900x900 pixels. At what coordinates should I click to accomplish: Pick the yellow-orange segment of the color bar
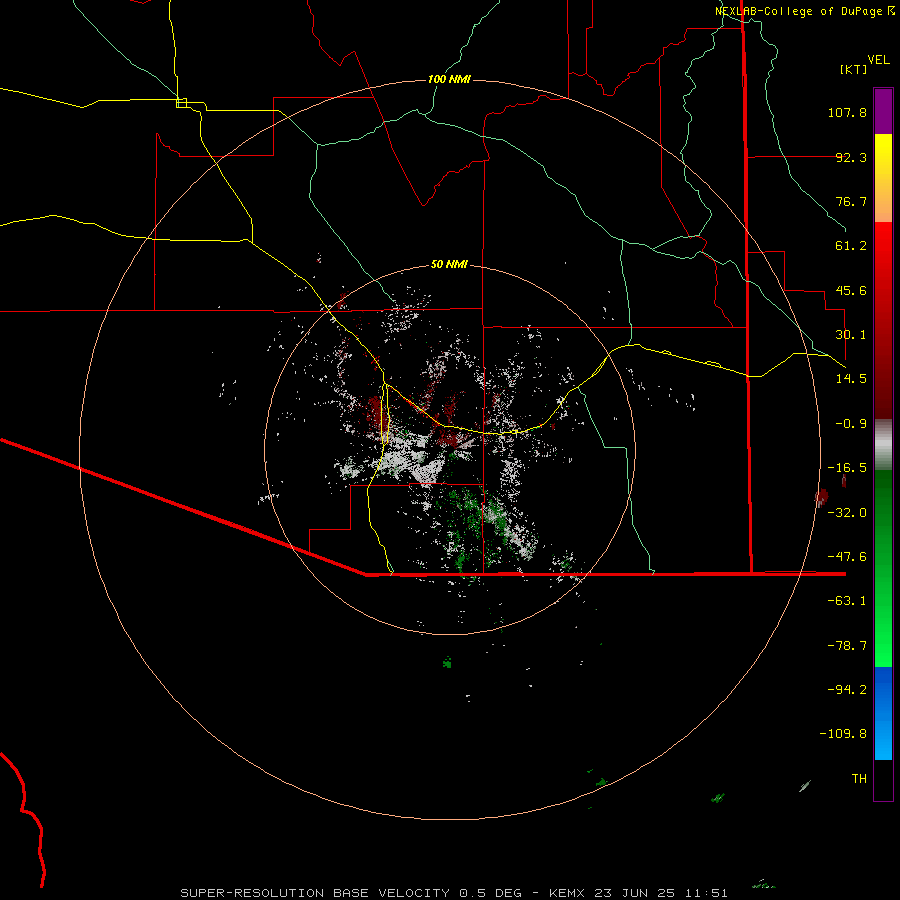(883, 178)
